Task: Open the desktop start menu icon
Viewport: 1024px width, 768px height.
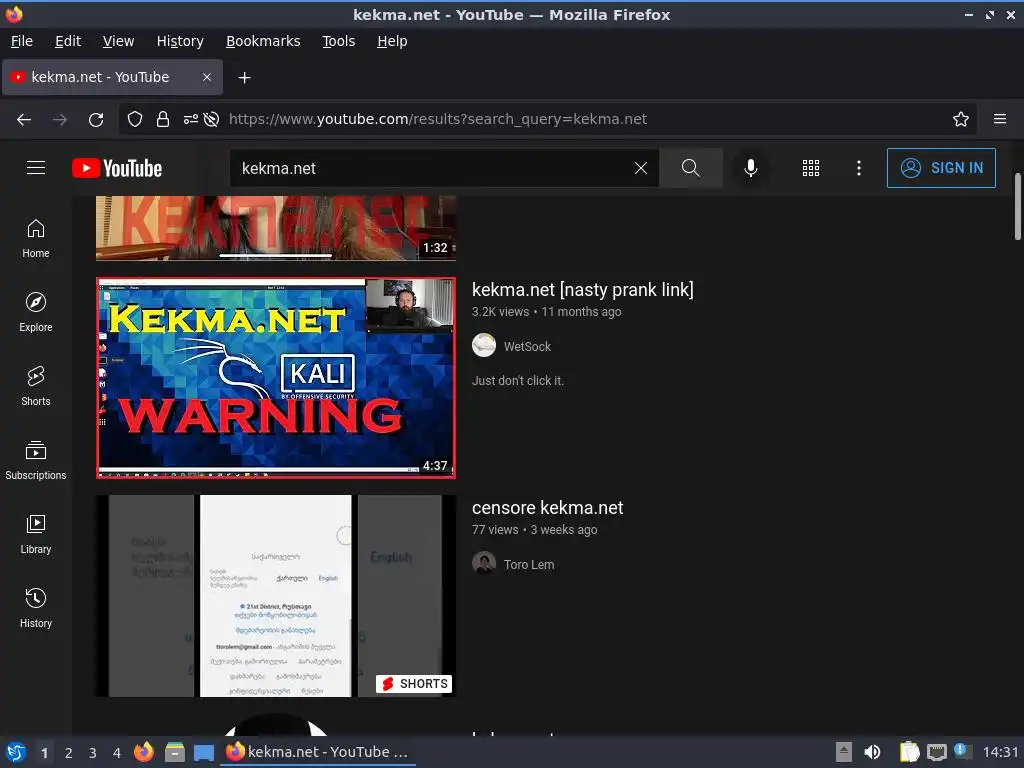Action: (x=16, y=752)
